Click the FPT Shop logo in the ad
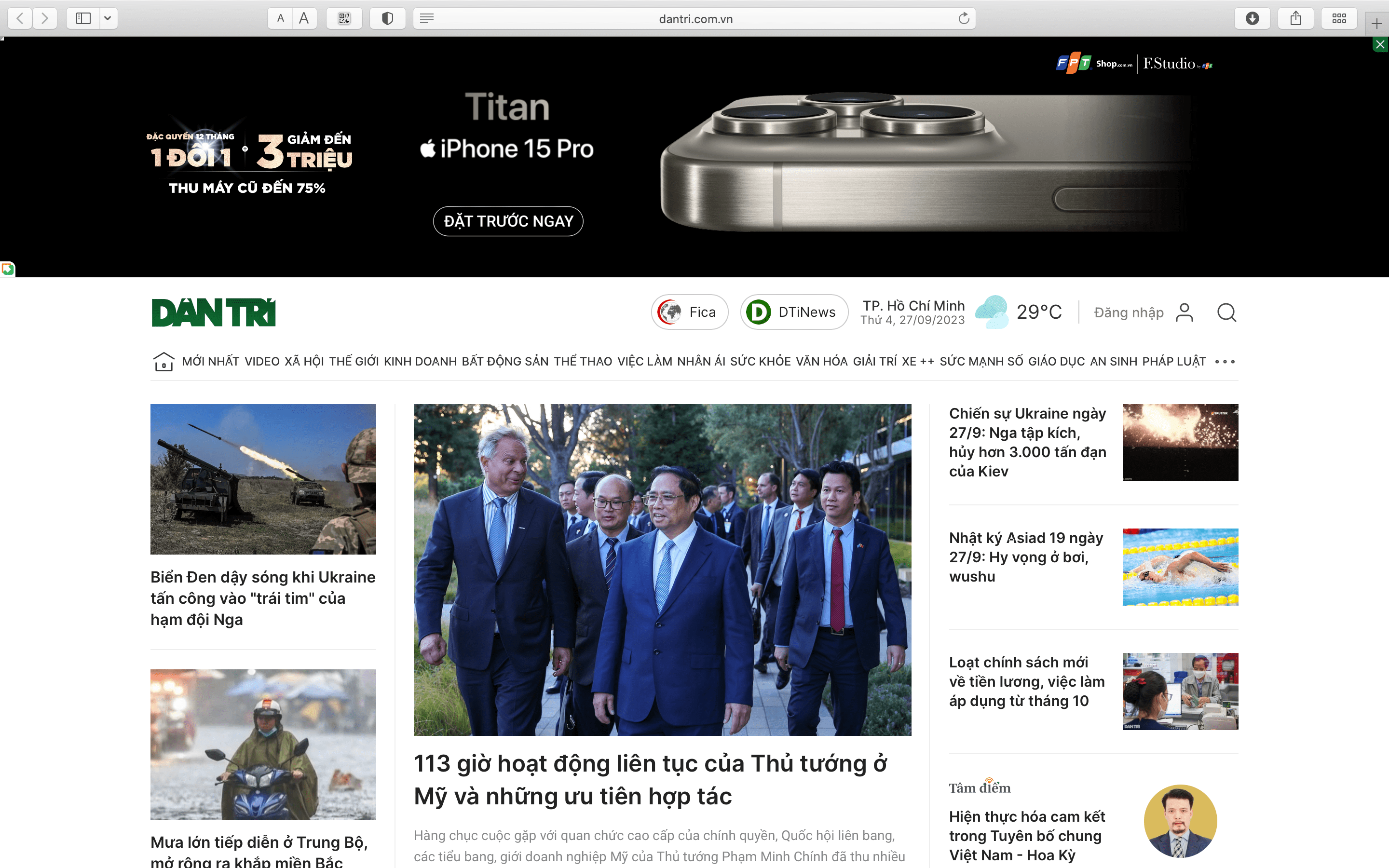This screenshot has height=868, width=1389. click(x=1094, y=64)
